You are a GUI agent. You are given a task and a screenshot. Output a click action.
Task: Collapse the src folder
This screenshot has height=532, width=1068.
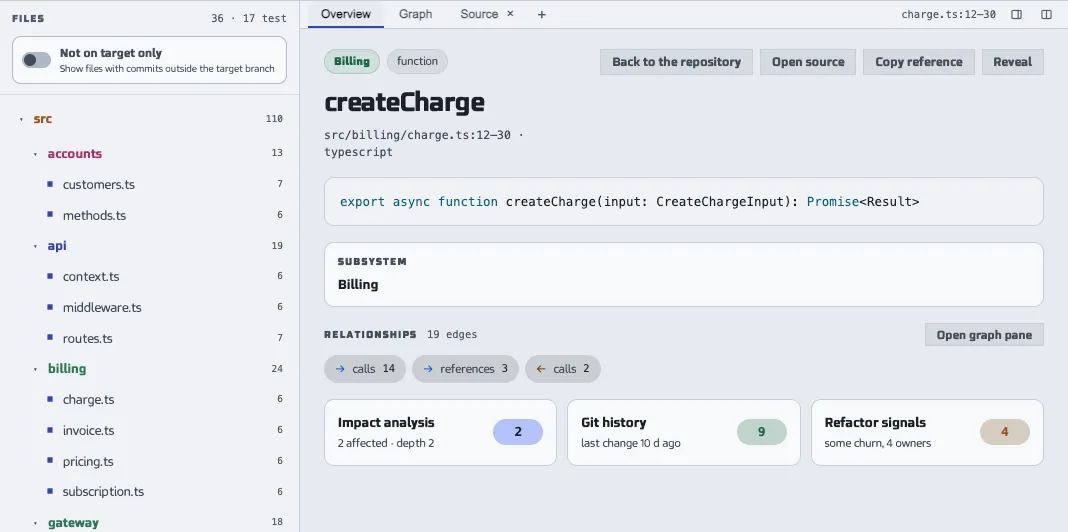21,119
